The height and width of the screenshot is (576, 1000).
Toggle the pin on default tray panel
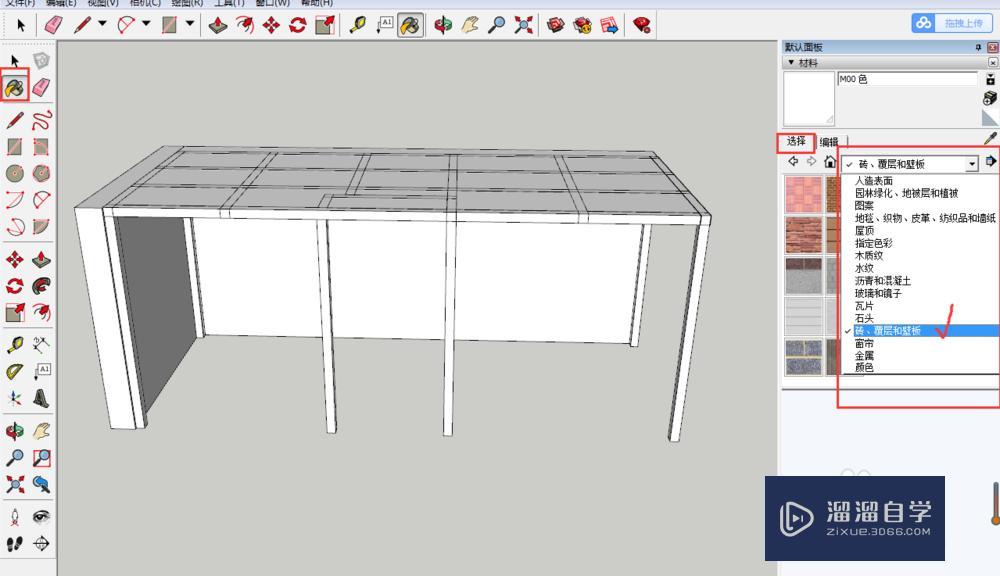(978, 47)
